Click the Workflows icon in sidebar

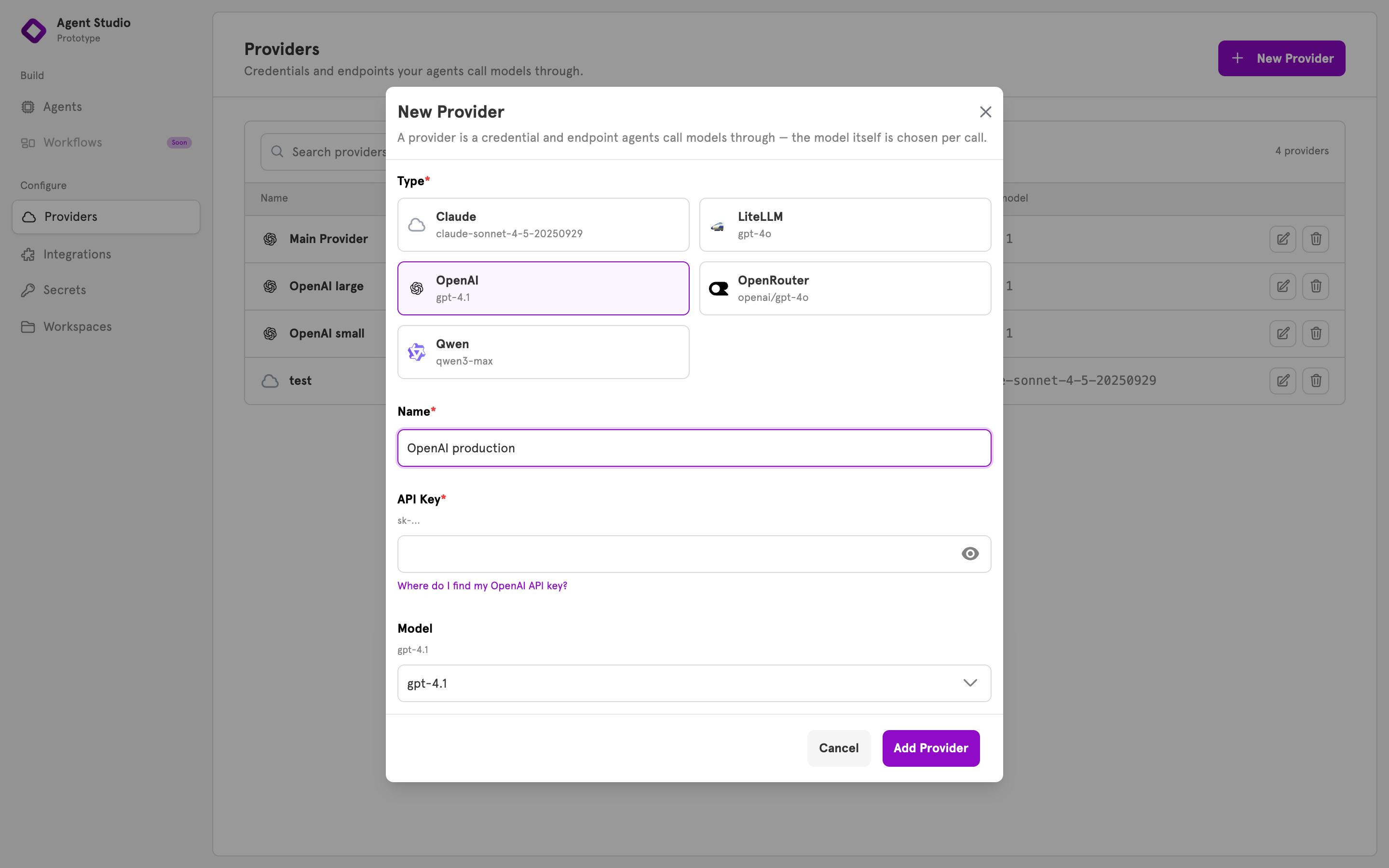(x=28, y=142)
